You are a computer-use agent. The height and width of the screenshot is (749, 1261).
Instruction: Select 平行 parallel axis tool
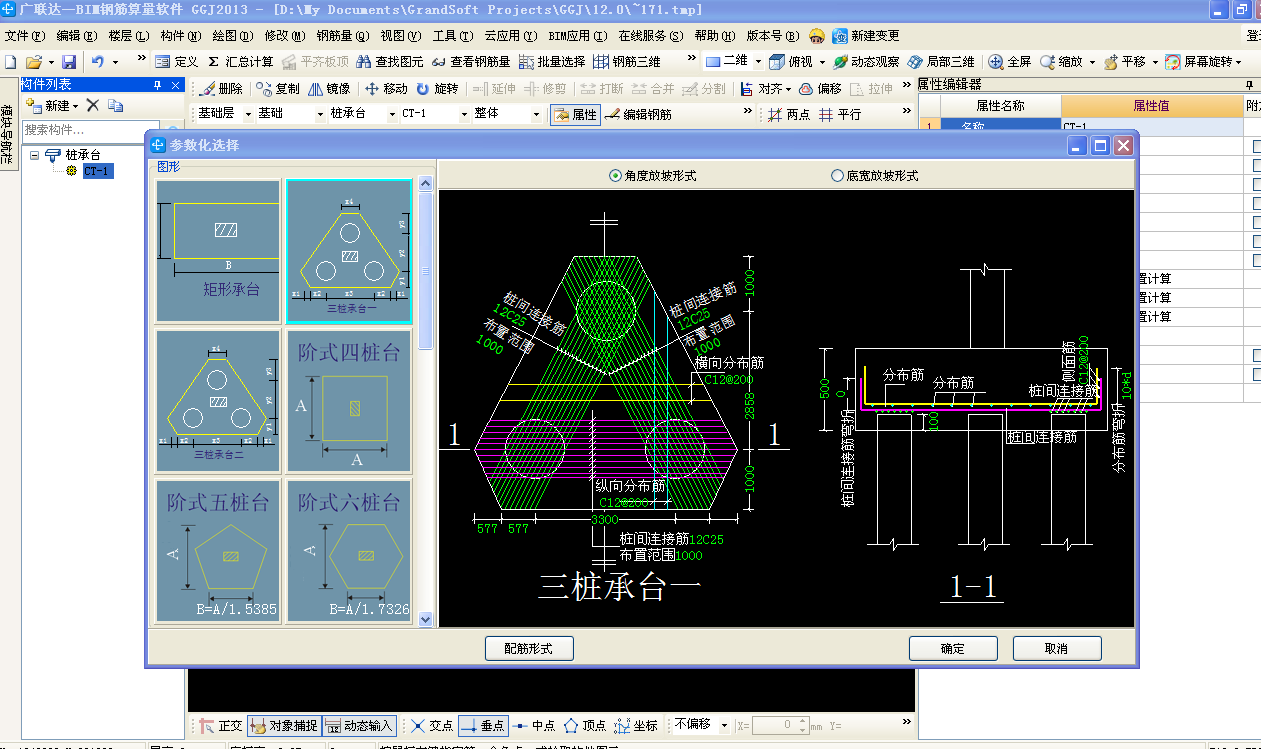840,115
